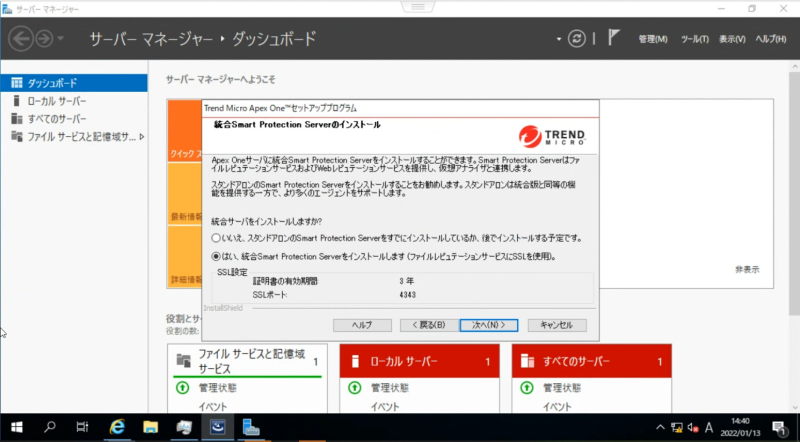Open the dropdown arrow beside refresh icon
Screen dimensions: 800x442
point(559,39)
